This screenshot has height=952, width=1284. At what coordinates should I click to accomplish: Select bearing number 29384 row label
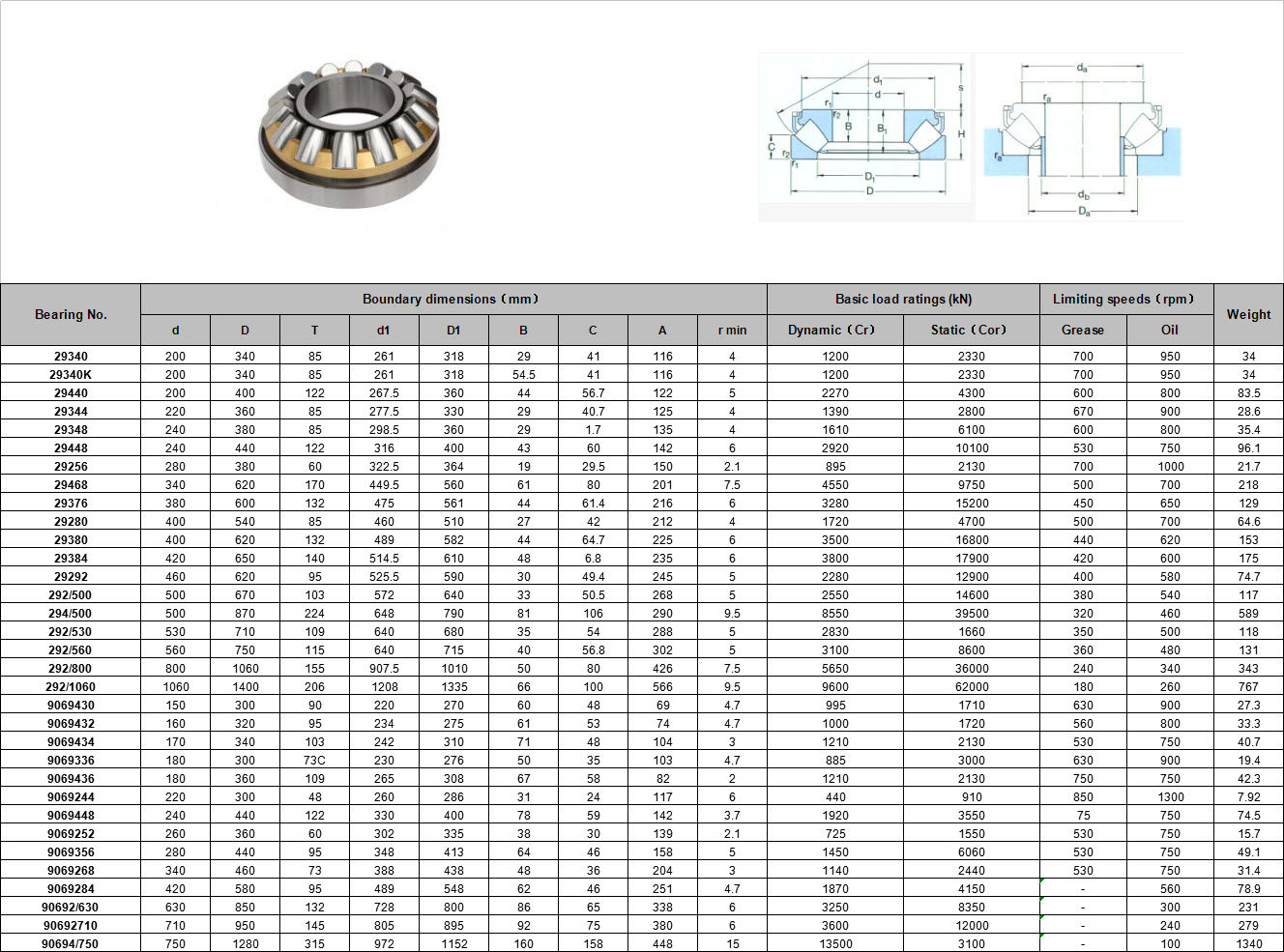71,559
